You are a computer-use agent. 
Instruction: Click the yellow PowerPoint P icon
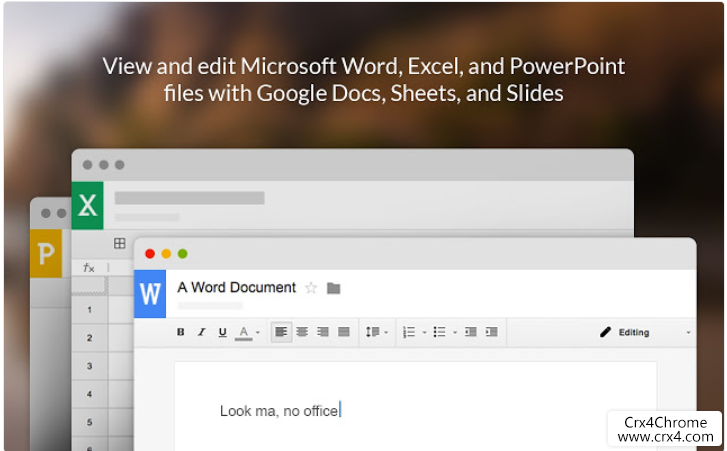coord(46,254)
